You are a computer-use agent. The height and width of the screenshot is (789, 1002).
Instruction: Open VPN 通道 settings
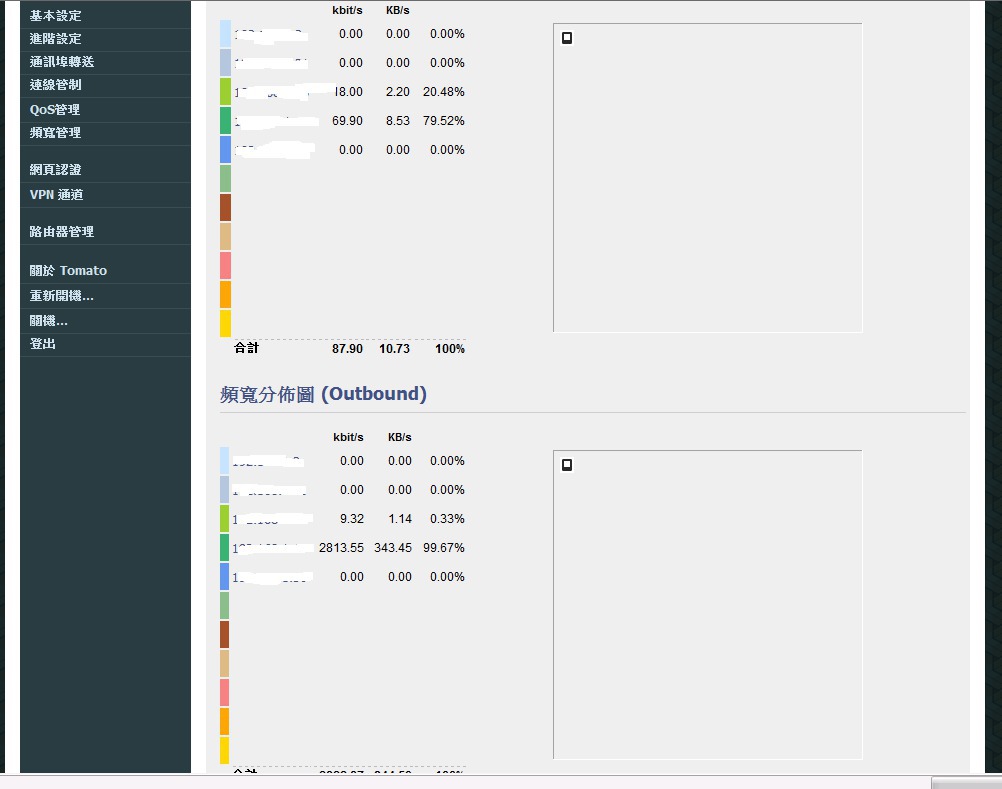coord(56,194)
